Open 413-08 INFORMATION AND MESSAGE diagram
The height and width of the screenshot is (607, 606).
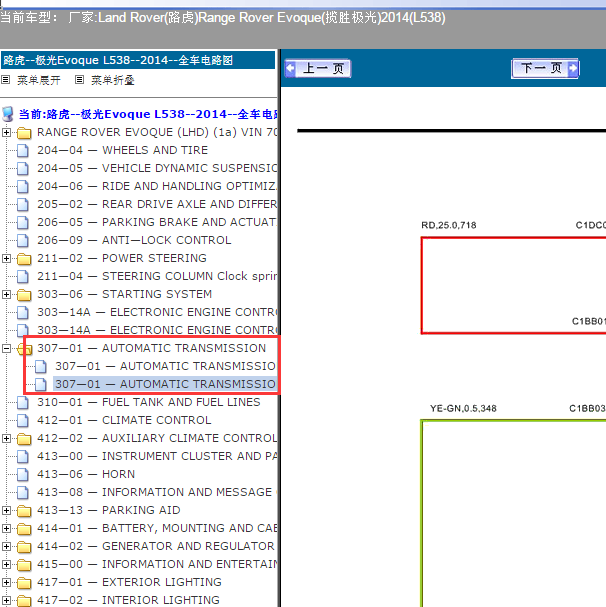tap(157, 492)
